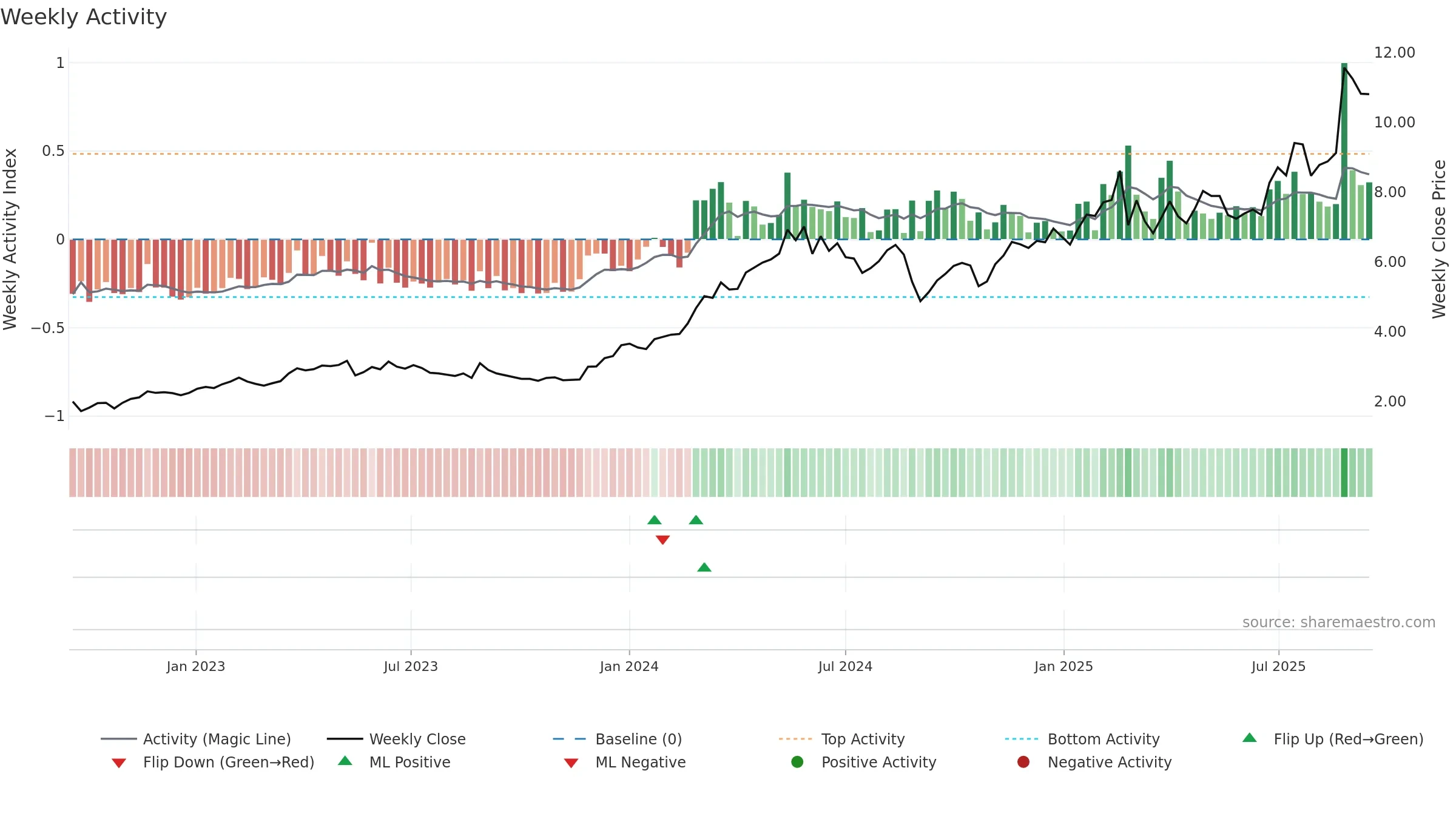Toggle the Flip Down (Green→Red) legend entry
The image size is (1456, 819).
tap(213, 762)
